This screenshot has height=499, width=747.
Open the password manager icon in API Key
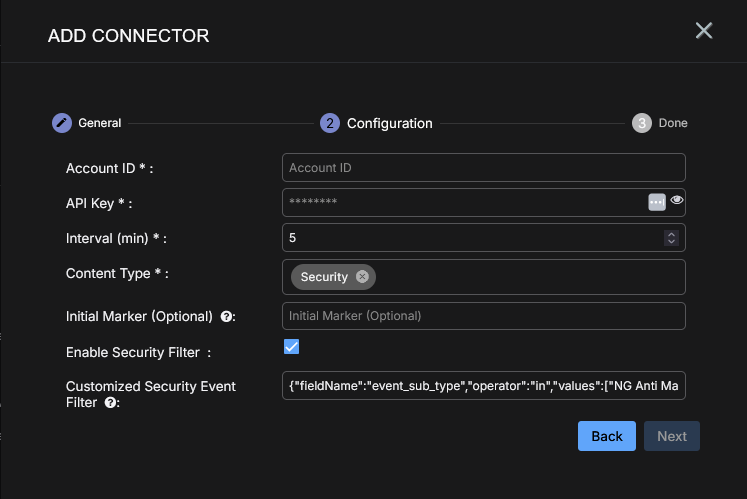click(657, 202)
